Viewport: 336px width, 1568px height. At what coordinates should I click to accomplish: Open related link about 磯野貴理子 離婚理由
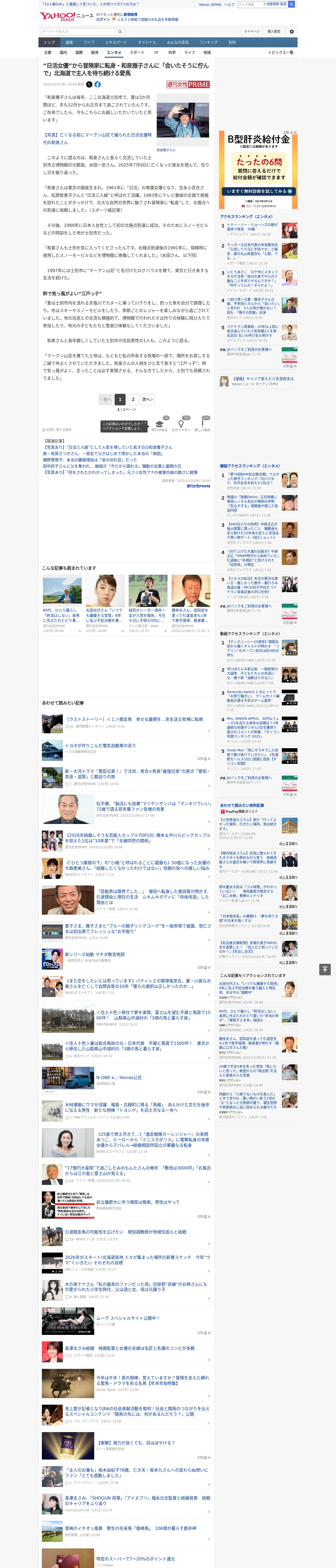click(x=90, y=460)
